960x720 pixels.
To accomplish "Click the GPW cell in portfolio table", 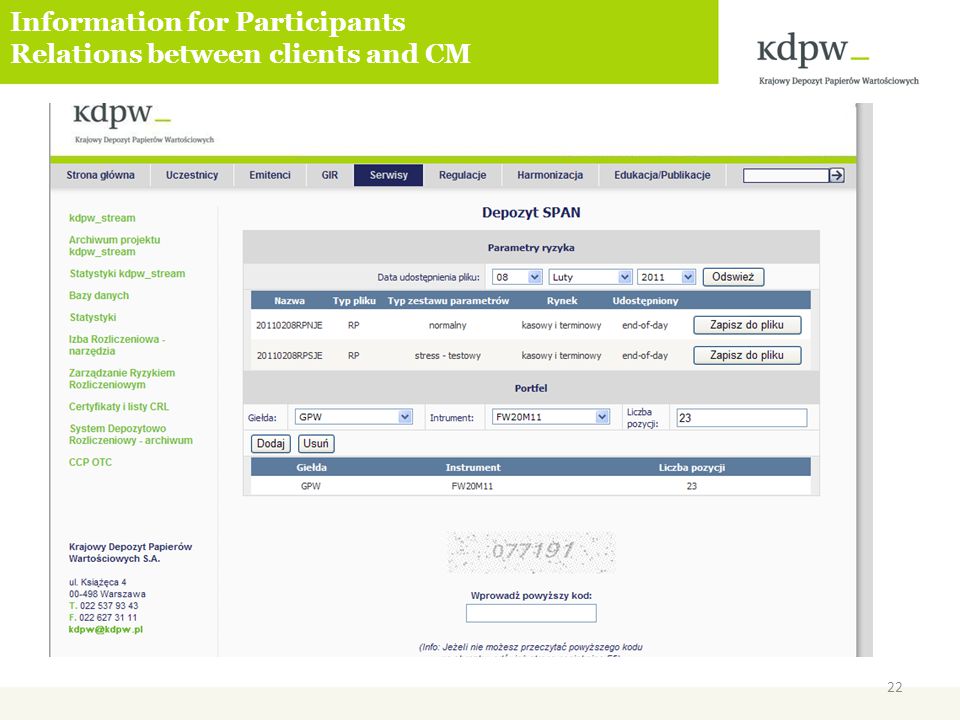I will pyautogui.click(x=310, y=486).
